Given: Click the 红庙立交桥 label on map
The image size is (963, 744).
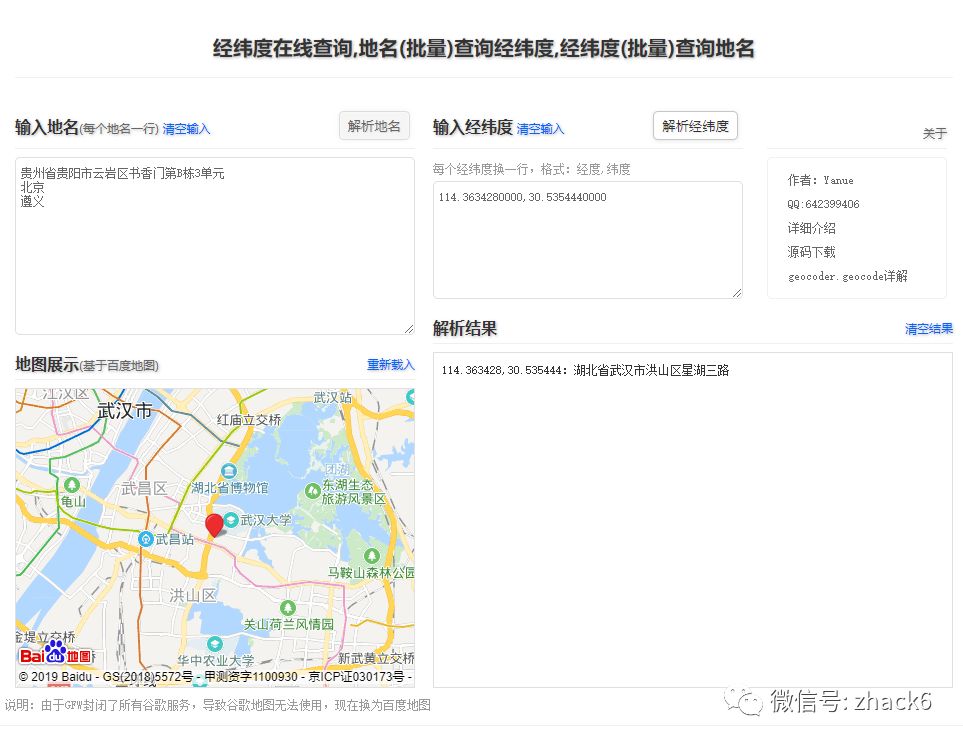Looking at the screenshot, I should tap(249, 420).
